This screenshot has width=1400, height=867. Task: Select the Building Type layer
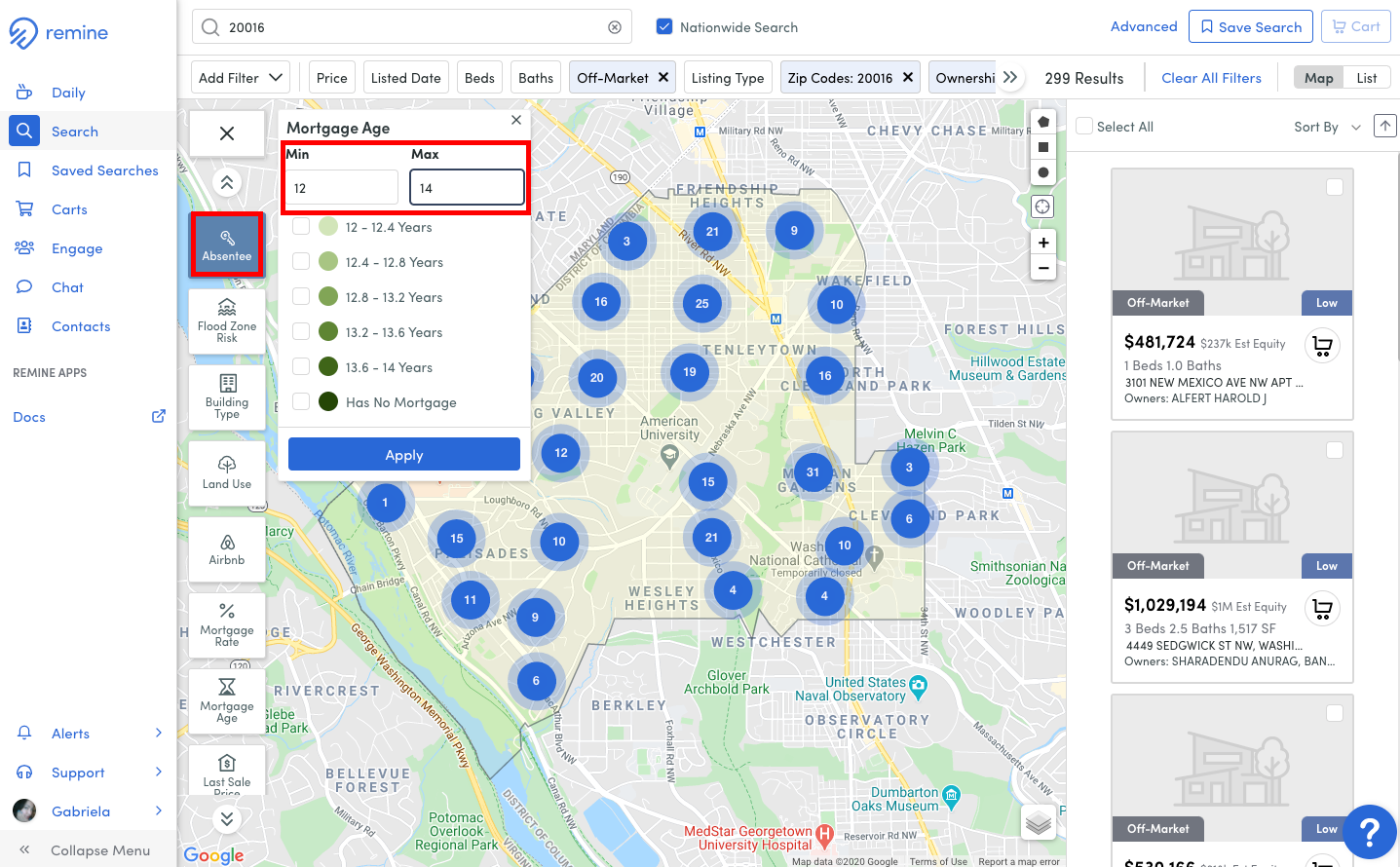click(x=227, y=396)
